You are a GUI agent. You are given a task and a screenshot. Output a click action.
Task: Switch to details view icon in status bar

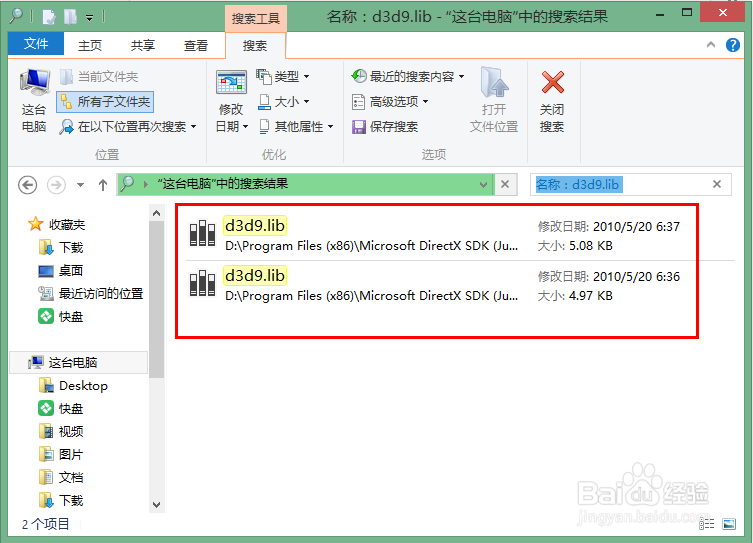tap(706, 524)
